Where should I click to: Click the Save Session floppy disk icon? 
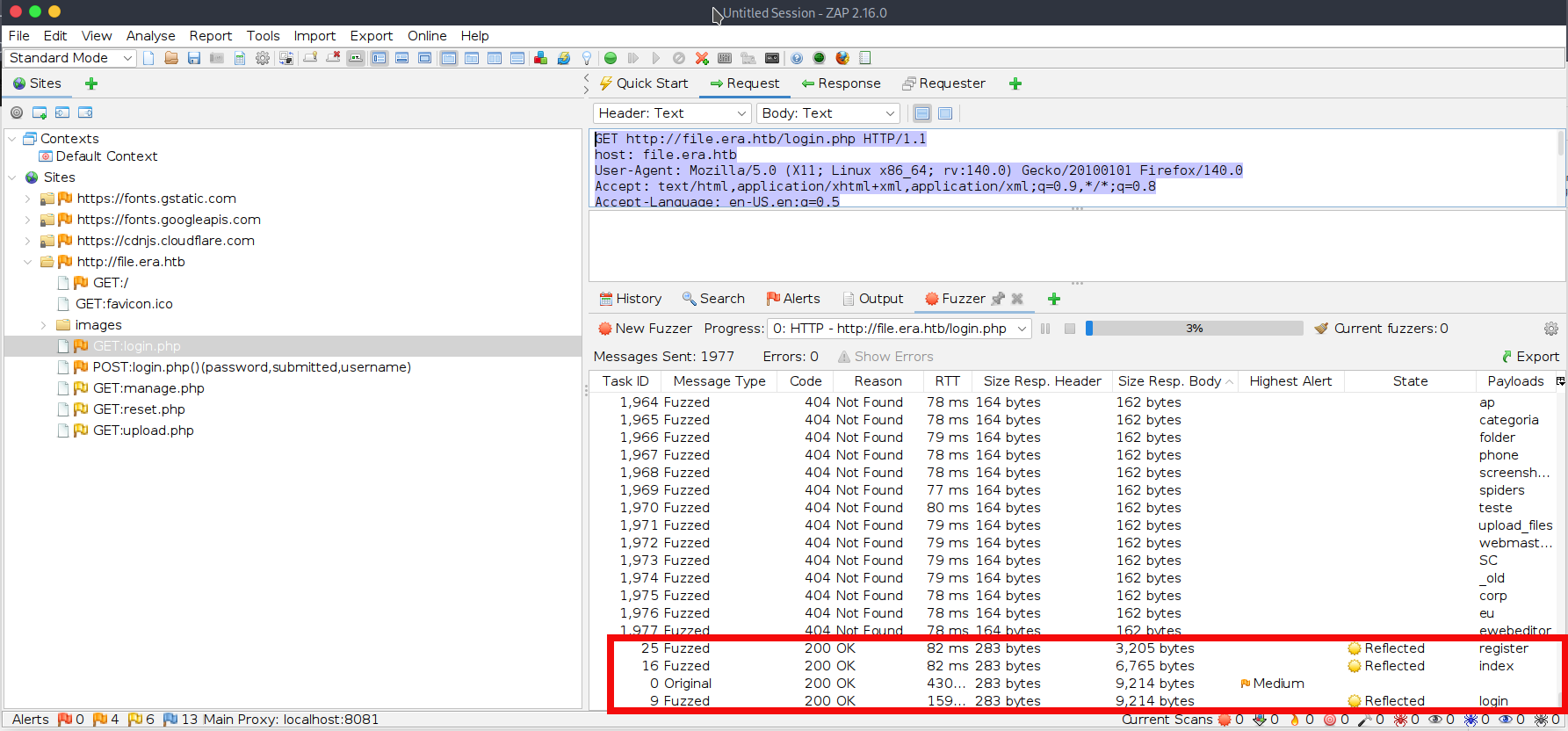[194, 58]
